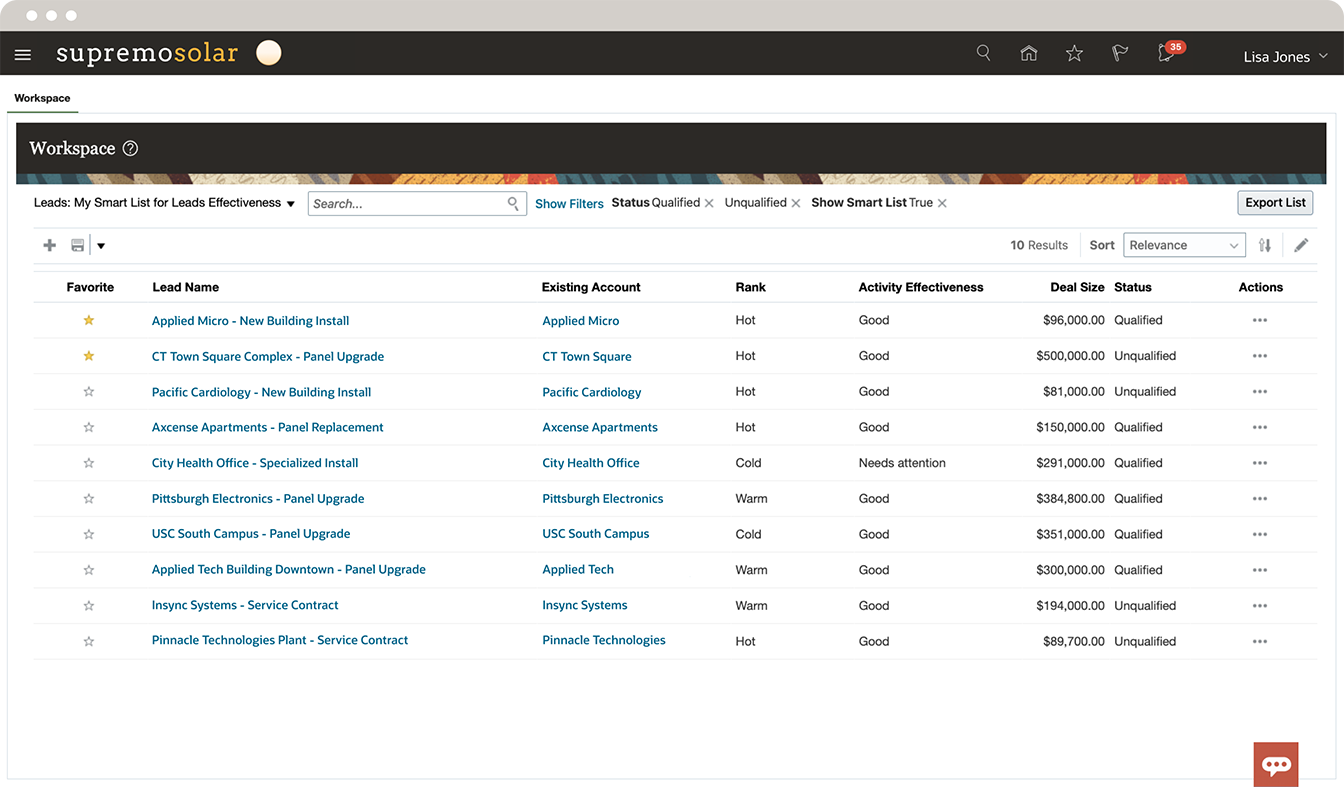Screen dimensions: 1344x787
Task: Create a new lead with the plus icon
Action: pyautogui.click(x=49, y=244)
